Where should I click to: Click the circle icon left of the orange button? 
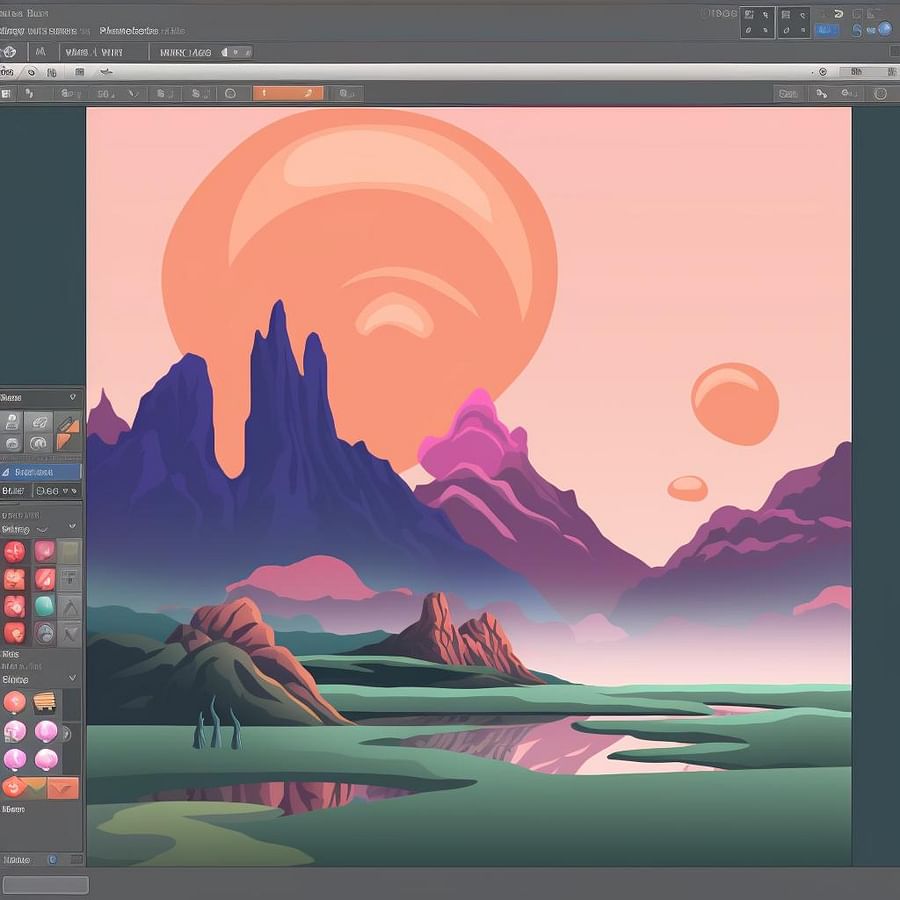point(231,93)
